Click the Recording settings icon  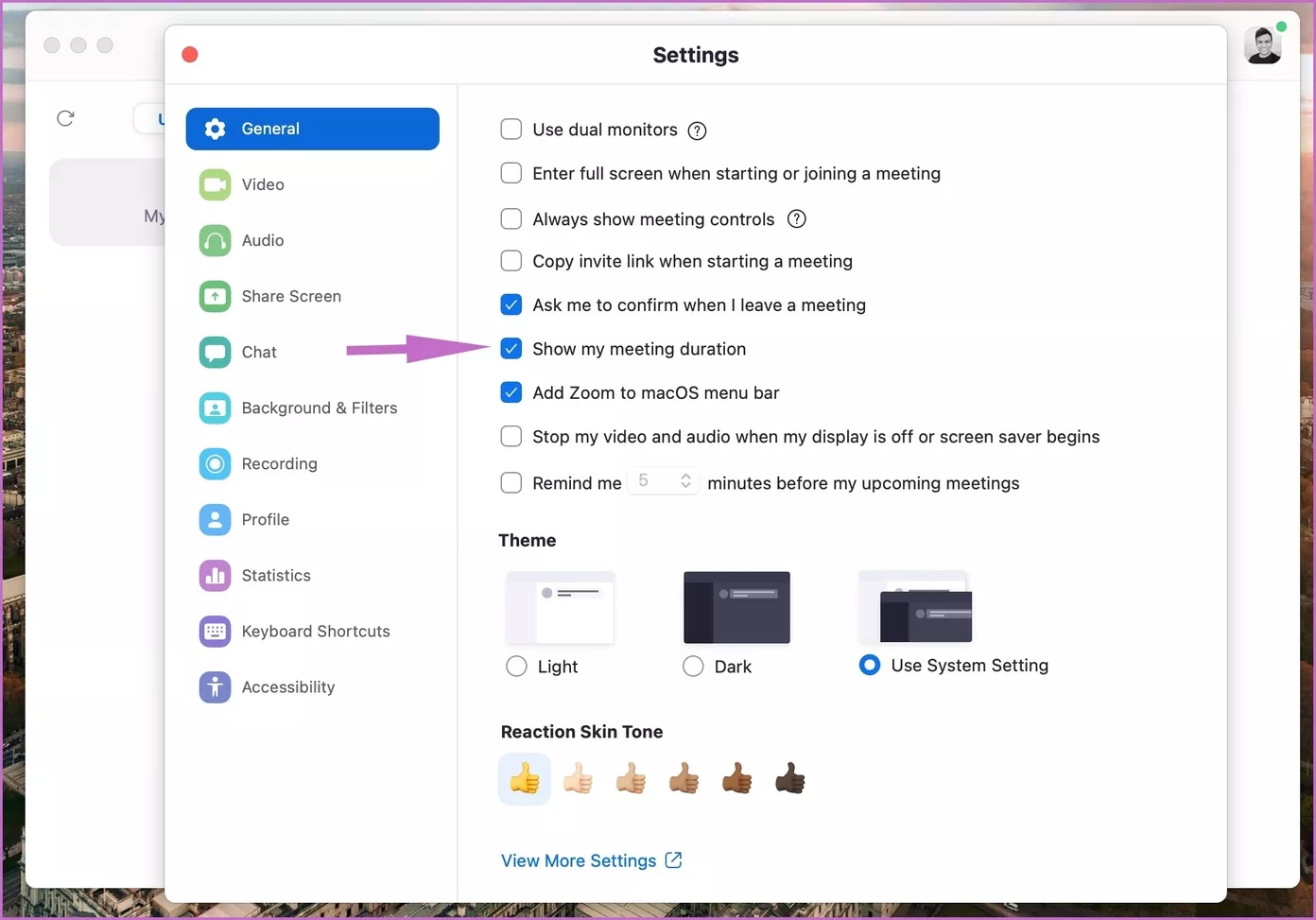click(215, 463)
